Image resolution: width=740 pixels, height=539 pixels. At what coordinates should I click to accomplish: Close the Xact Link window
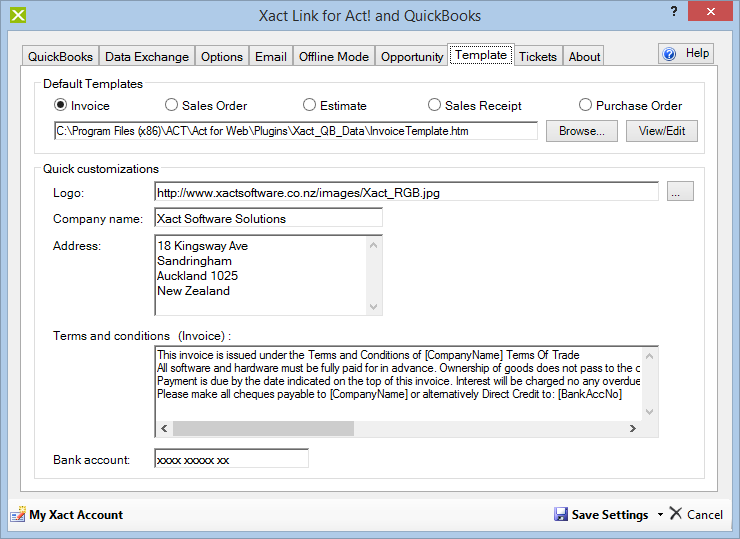710,12
